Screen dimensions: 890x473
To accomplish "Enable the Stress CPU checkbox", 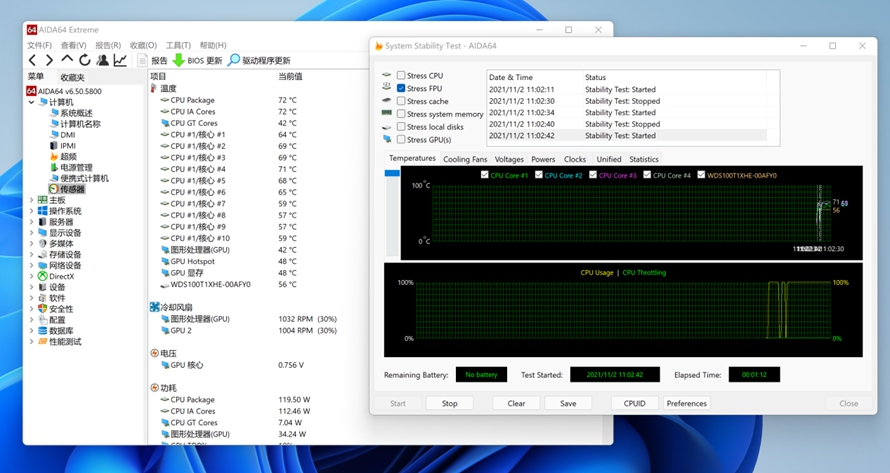I will coord(401,76).
